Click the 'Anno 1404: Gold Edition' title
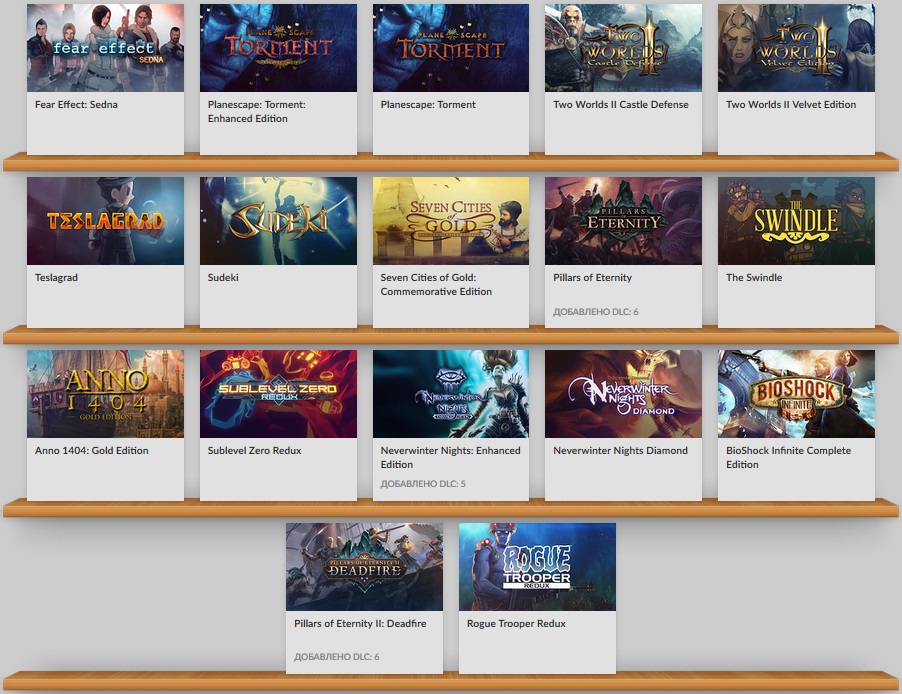 tap(91, 451)
